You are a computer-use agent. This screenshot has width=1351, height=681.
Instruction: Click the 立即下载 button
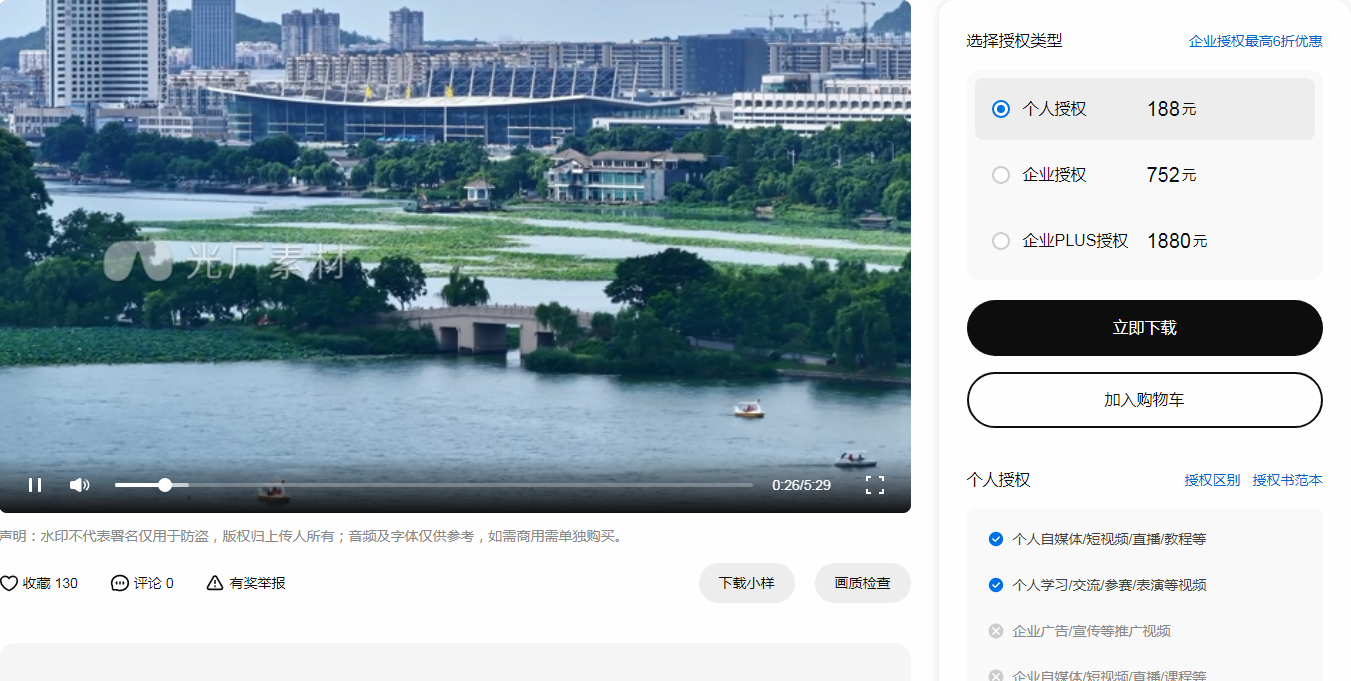click(x=1144, y=328)
